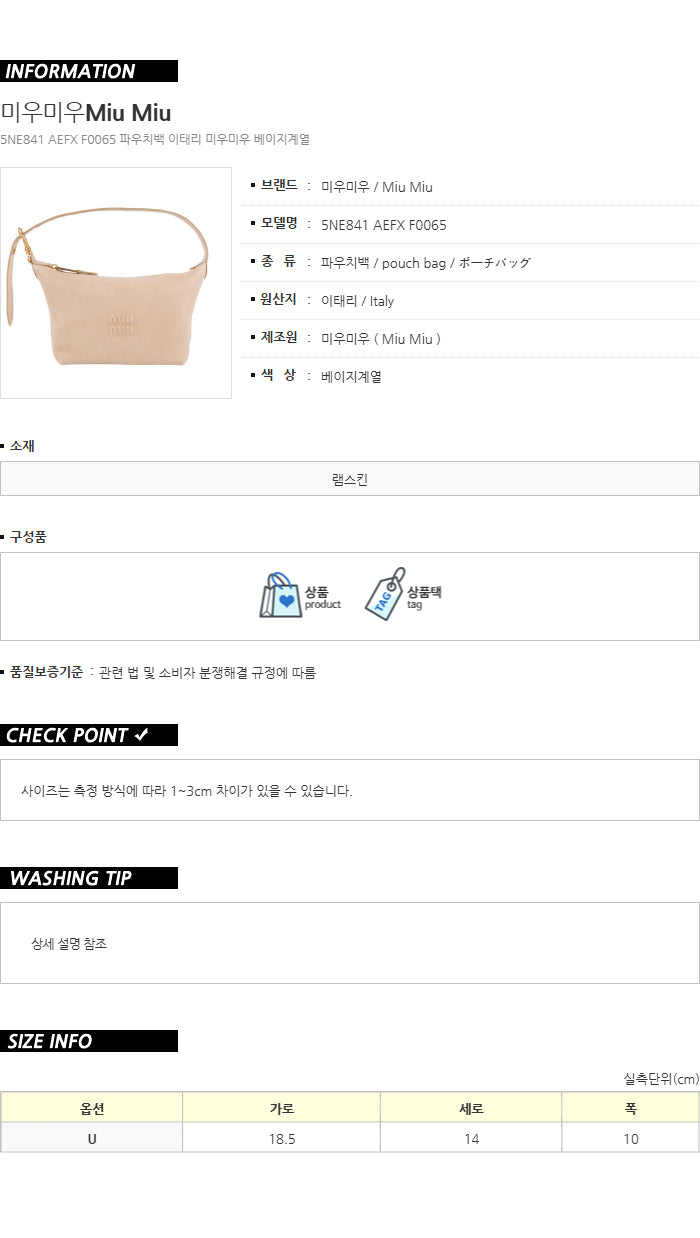700x1238 pixels.
Task: Click the pouch bag type description text
Action: click(x=426, y=263)
